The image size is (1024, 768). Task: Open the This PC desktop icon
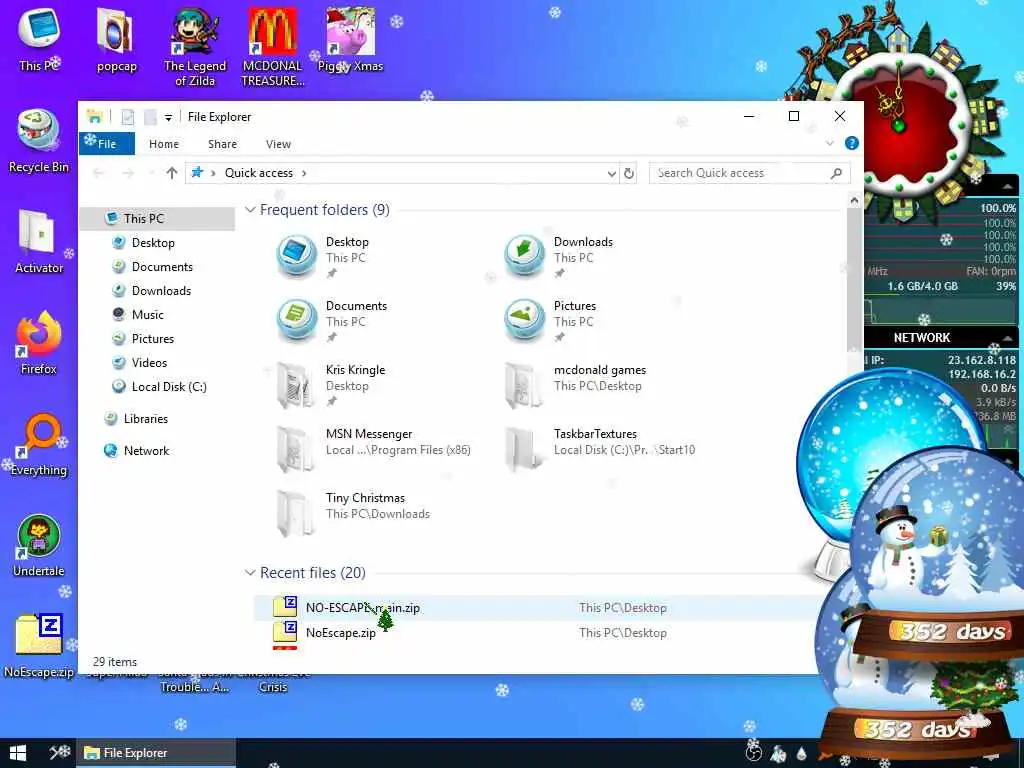pyautogui.click(x=39, y=39)
